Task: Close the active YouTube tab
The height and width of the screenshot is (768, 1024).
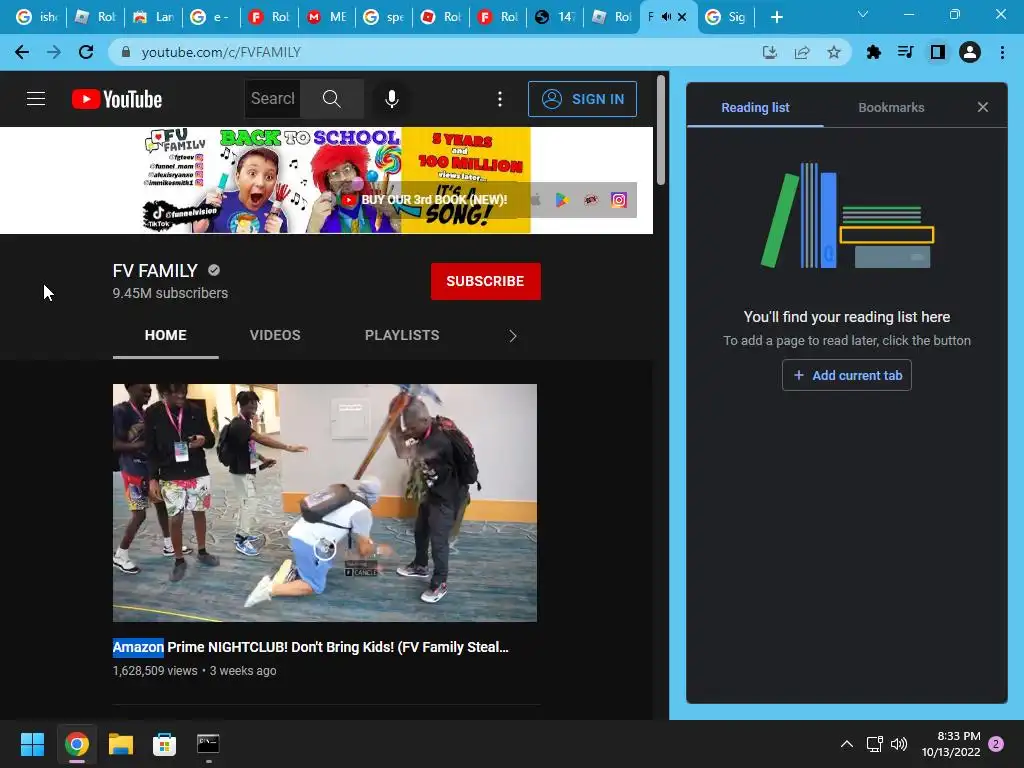Action: click(x=682, y=17)
